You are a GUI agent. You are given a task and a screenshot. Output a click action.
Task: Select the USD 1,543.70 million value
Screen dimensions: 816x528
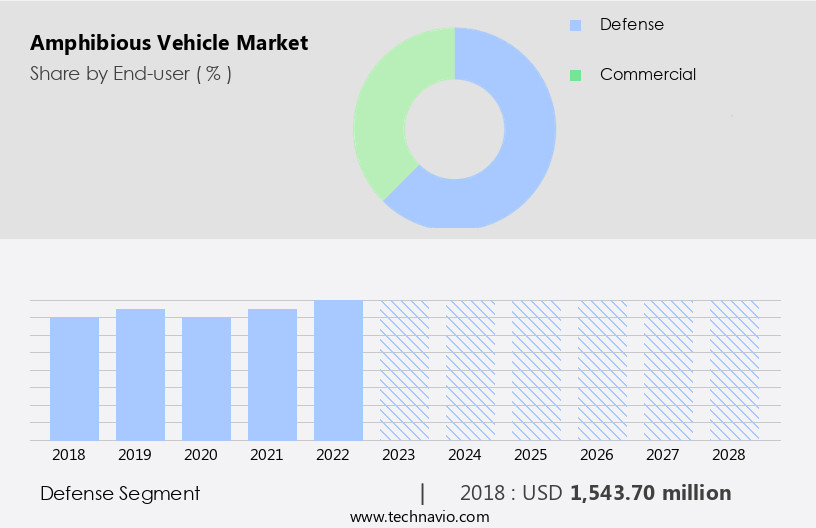click(650, 494)
